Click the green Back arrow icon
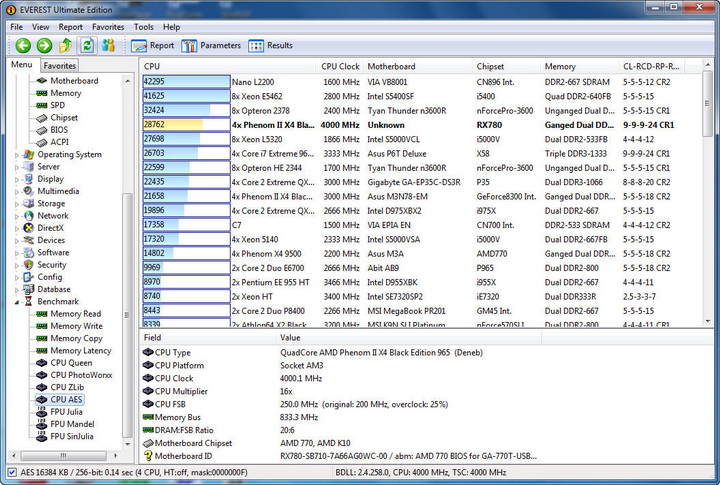The image size is (720, 485). (x=23, y=45)
